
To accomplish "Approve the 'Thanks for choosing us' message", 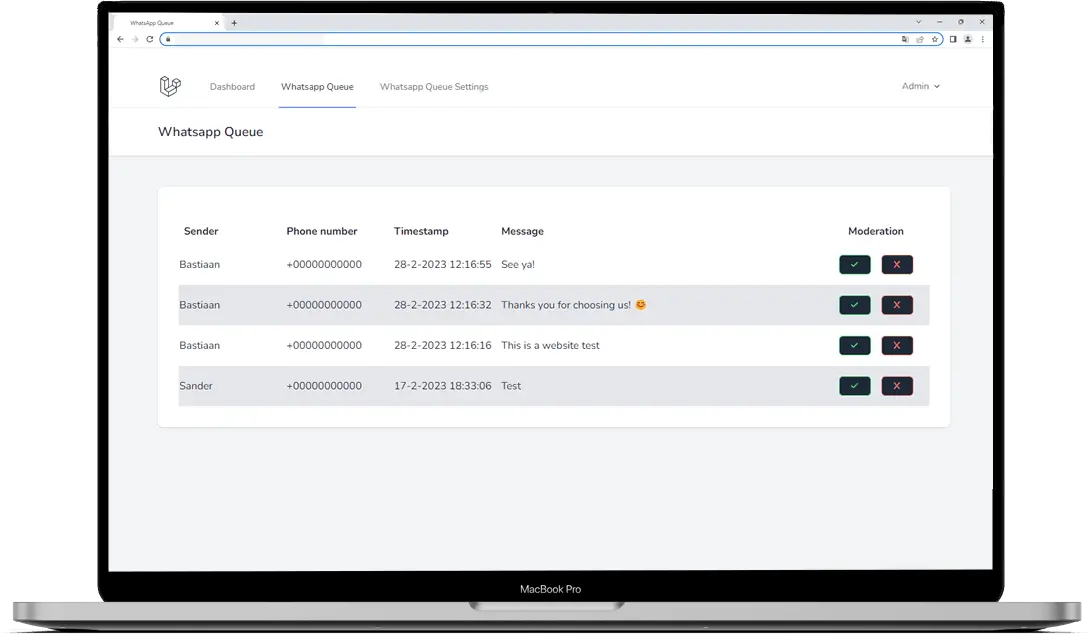I will 854,305.
